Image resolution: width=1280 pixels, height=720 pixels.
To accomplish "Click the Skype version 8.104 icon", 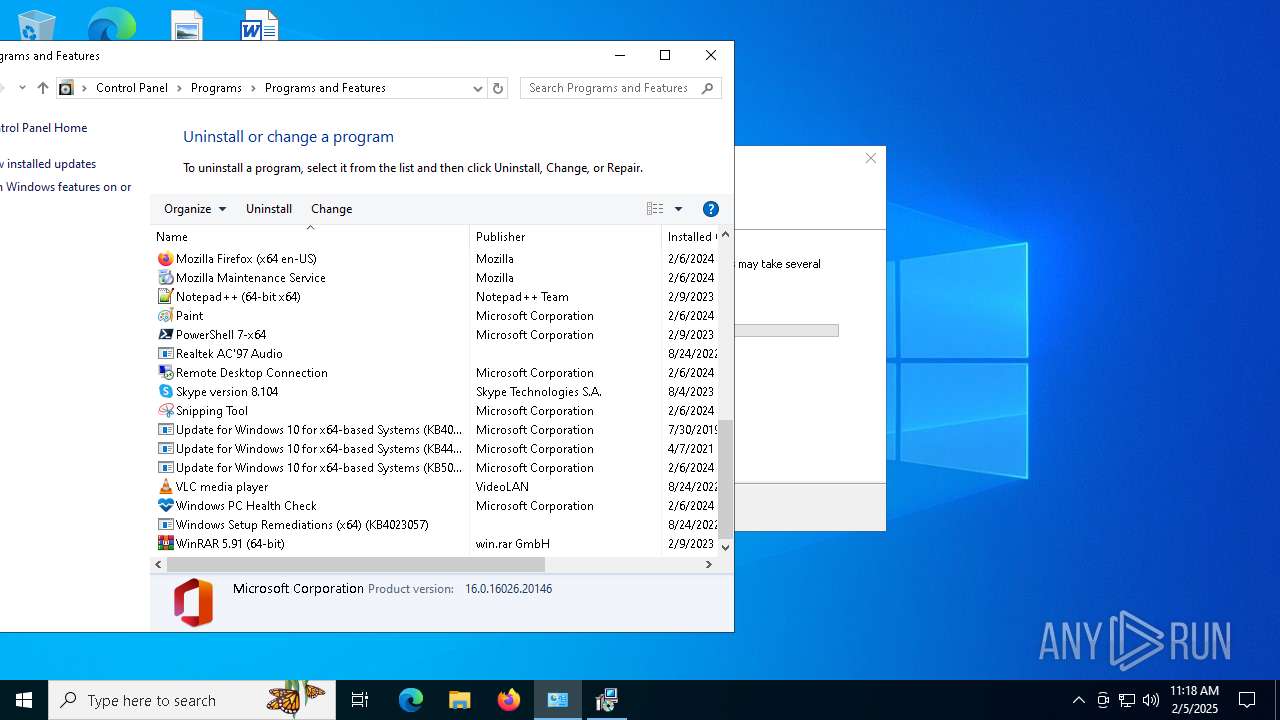I will (166, 391).
